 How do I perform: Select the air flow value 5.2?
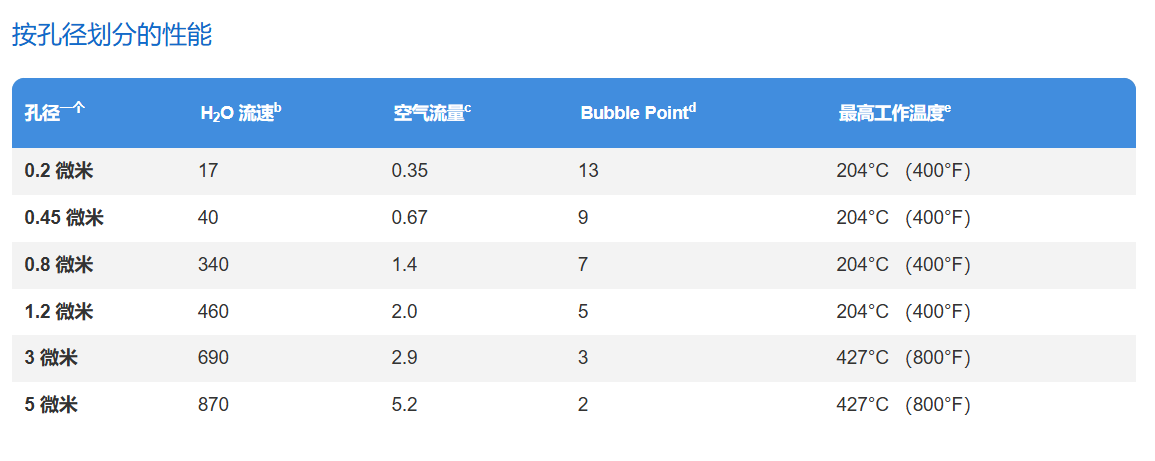404,405
